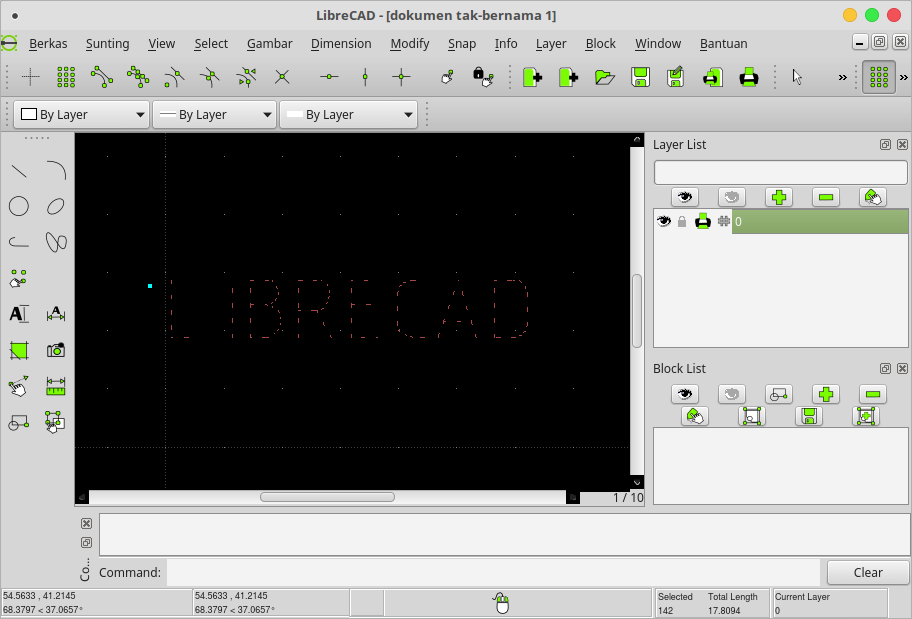Viewport: 912px width, 619px height.
Task: Toggle Snap on Entity
Action: [138, 77]
